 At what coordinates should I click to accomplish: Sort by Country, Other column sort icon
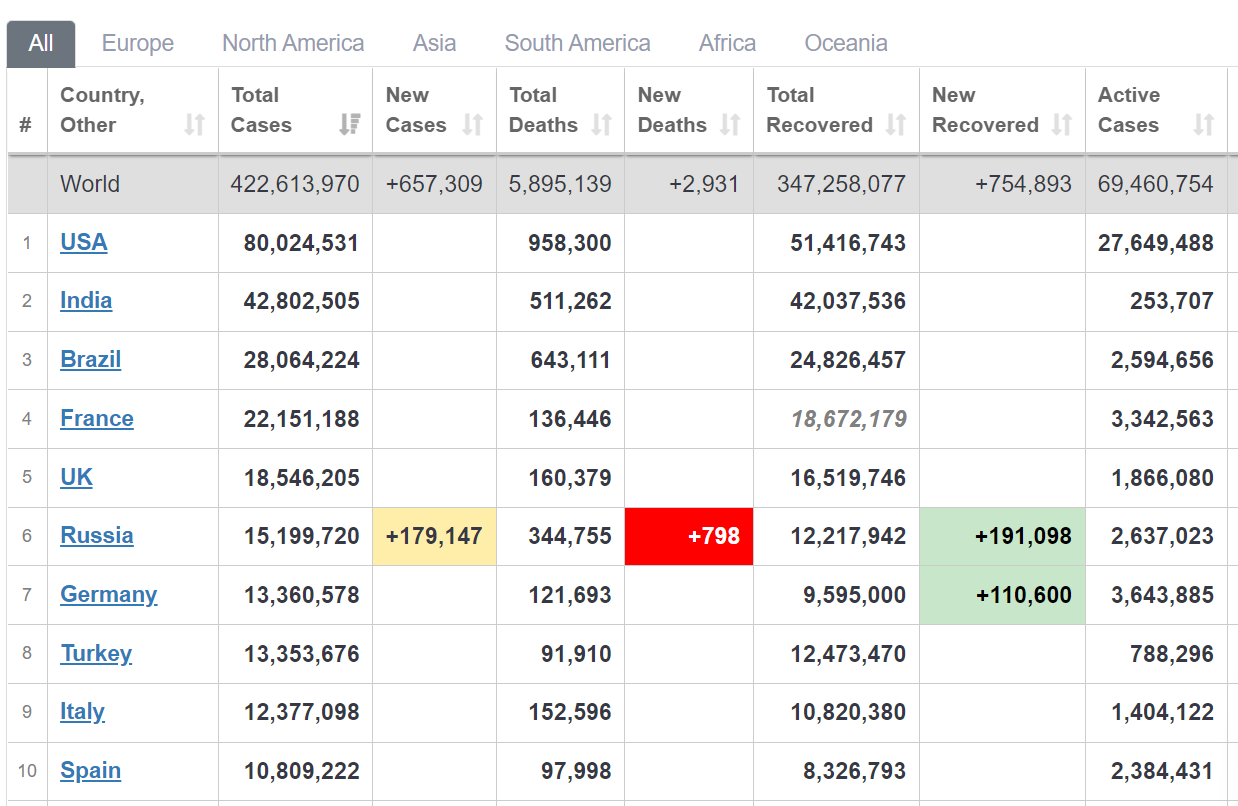point(195,124)
